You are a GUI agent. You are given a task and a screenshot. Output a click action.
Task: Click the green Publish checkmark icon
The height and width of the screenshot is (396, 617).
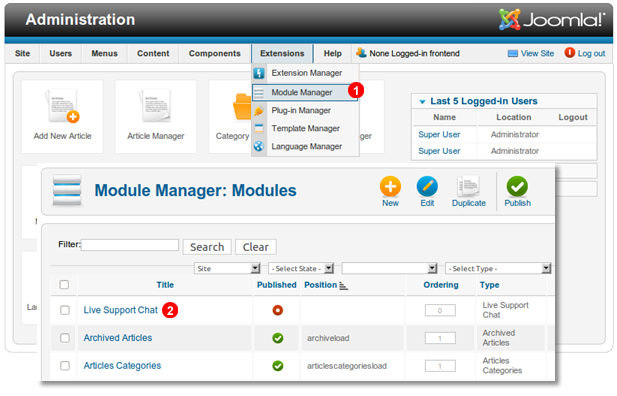pos(517,186)
